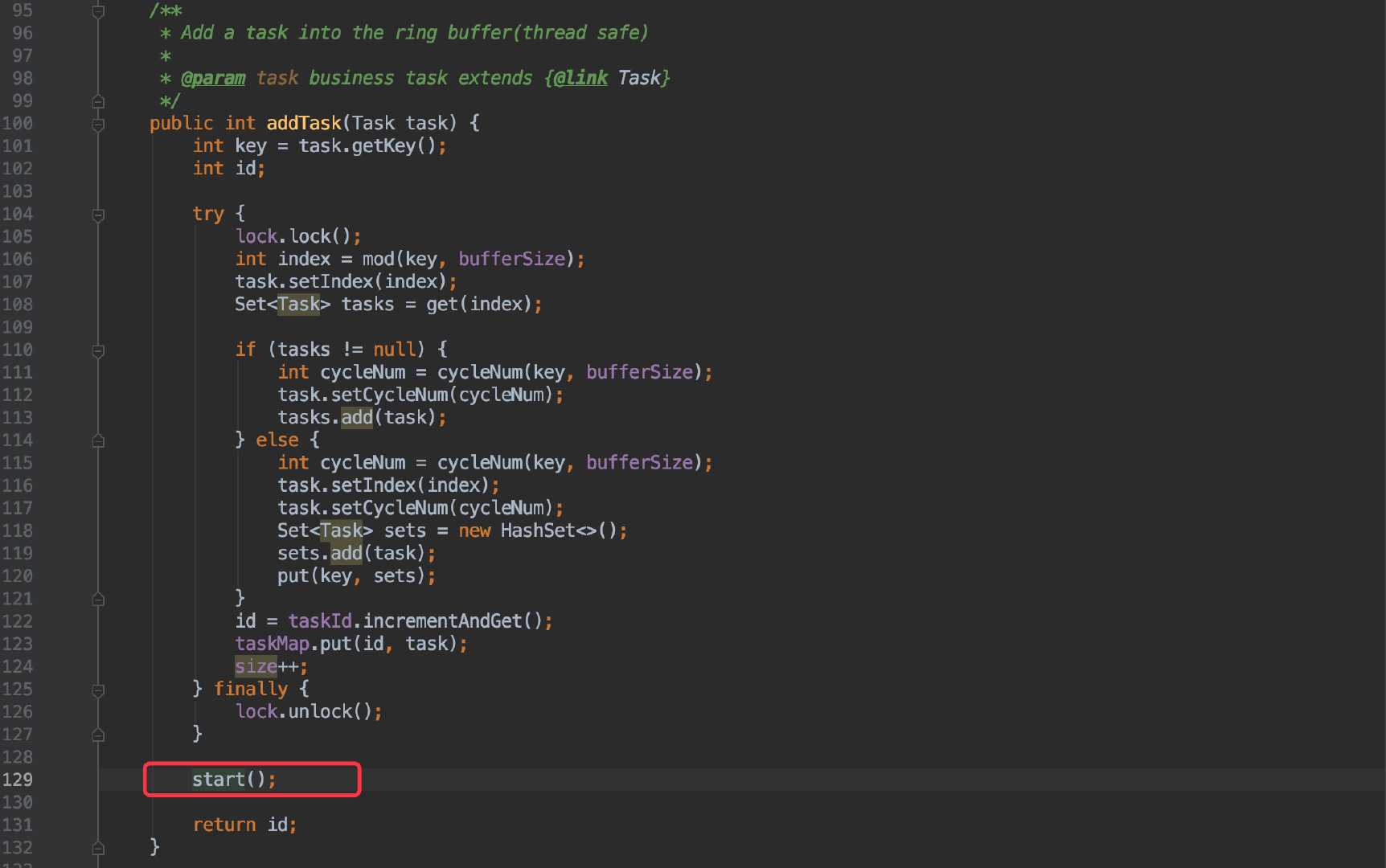Image resolution: width=1386 pixels, height=868 pixels.
Task: Click 'task.setIndex(index);' on line 107
Action: [x=346, y=281]
